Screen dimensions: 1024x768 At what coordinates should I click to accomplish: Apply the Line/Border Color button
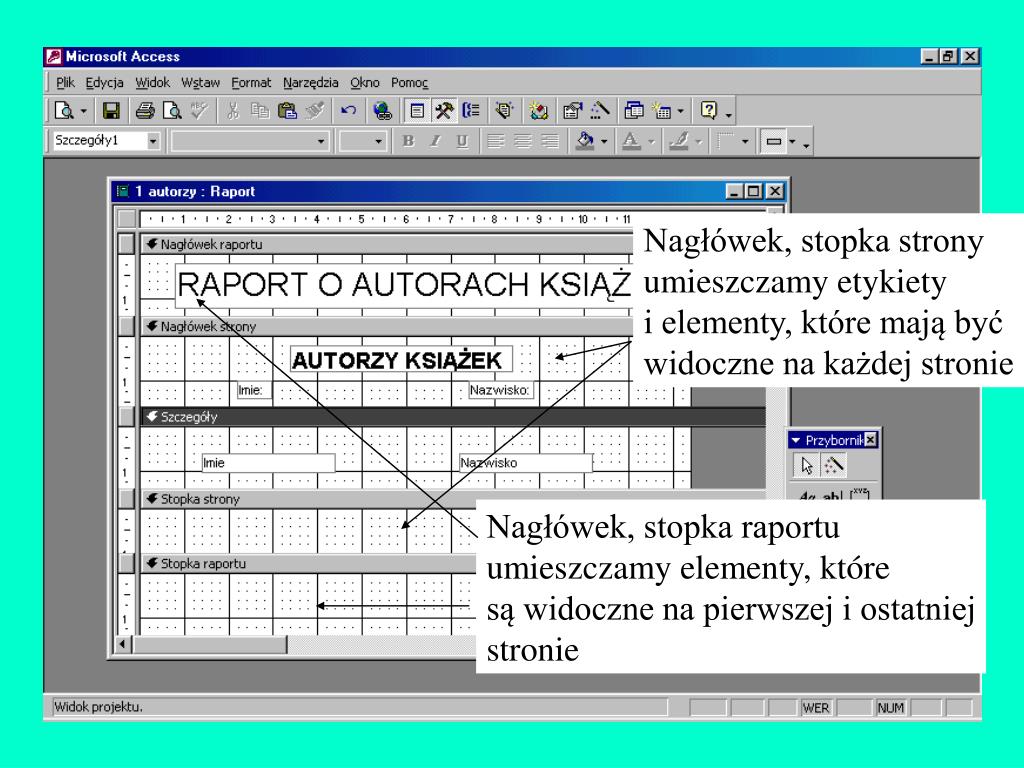click(679, 141)
